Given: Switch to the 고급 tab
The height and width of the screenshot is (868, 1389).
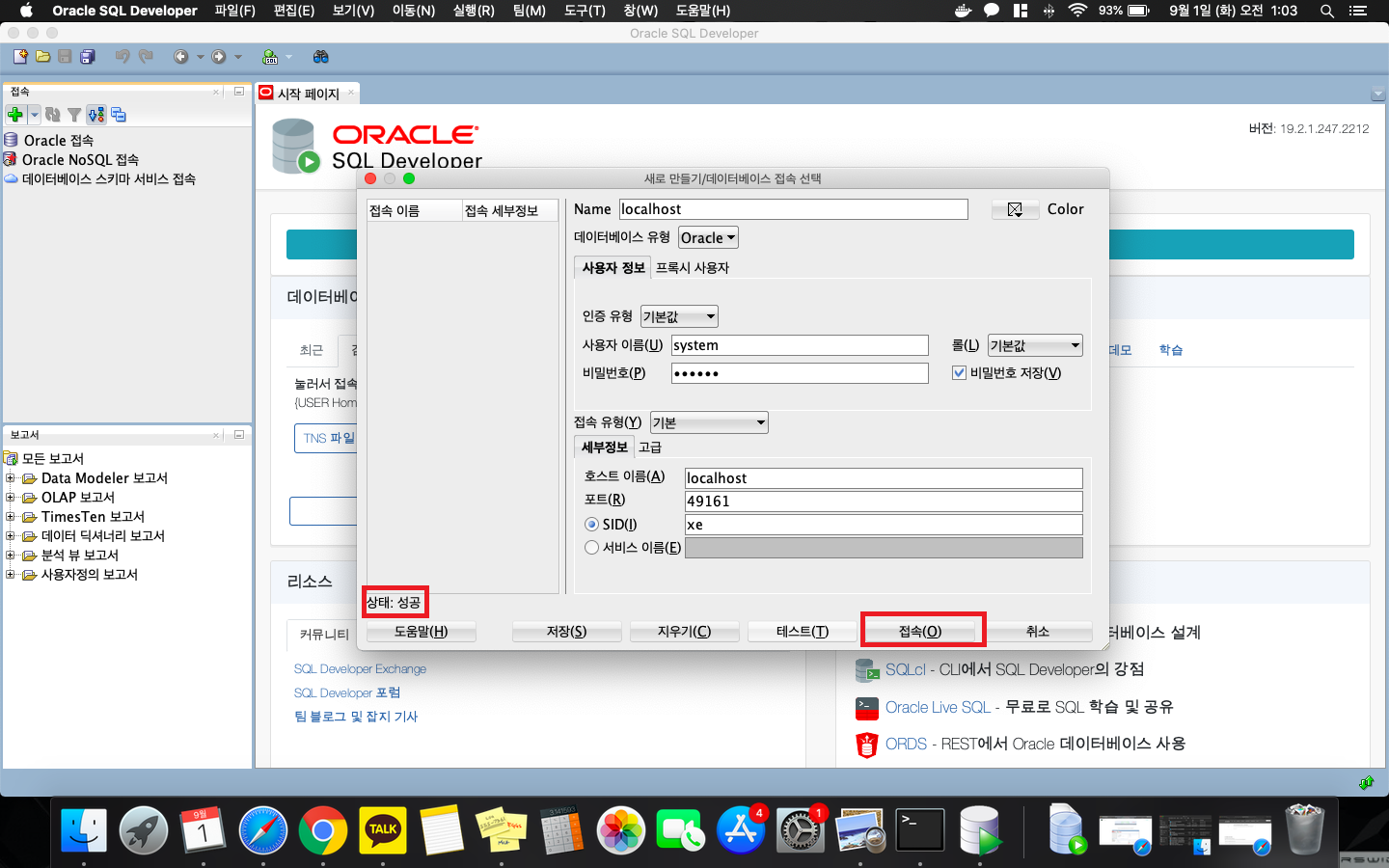Looking at the screenshot, I should 650,448.
